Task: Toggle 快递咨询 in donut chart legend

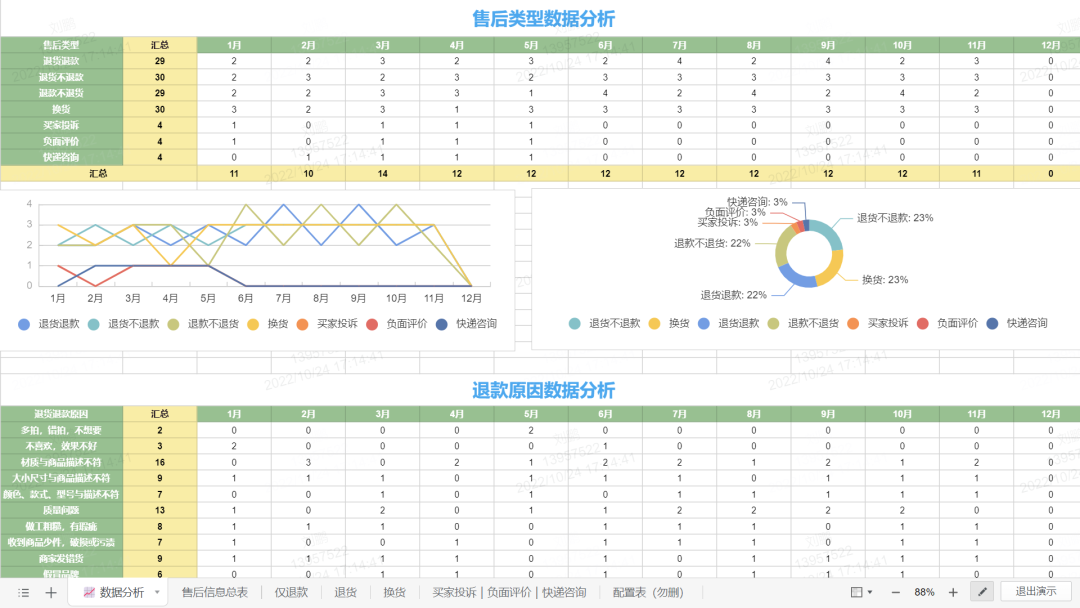Action: pyautogui.click(x=1017, y=323)
